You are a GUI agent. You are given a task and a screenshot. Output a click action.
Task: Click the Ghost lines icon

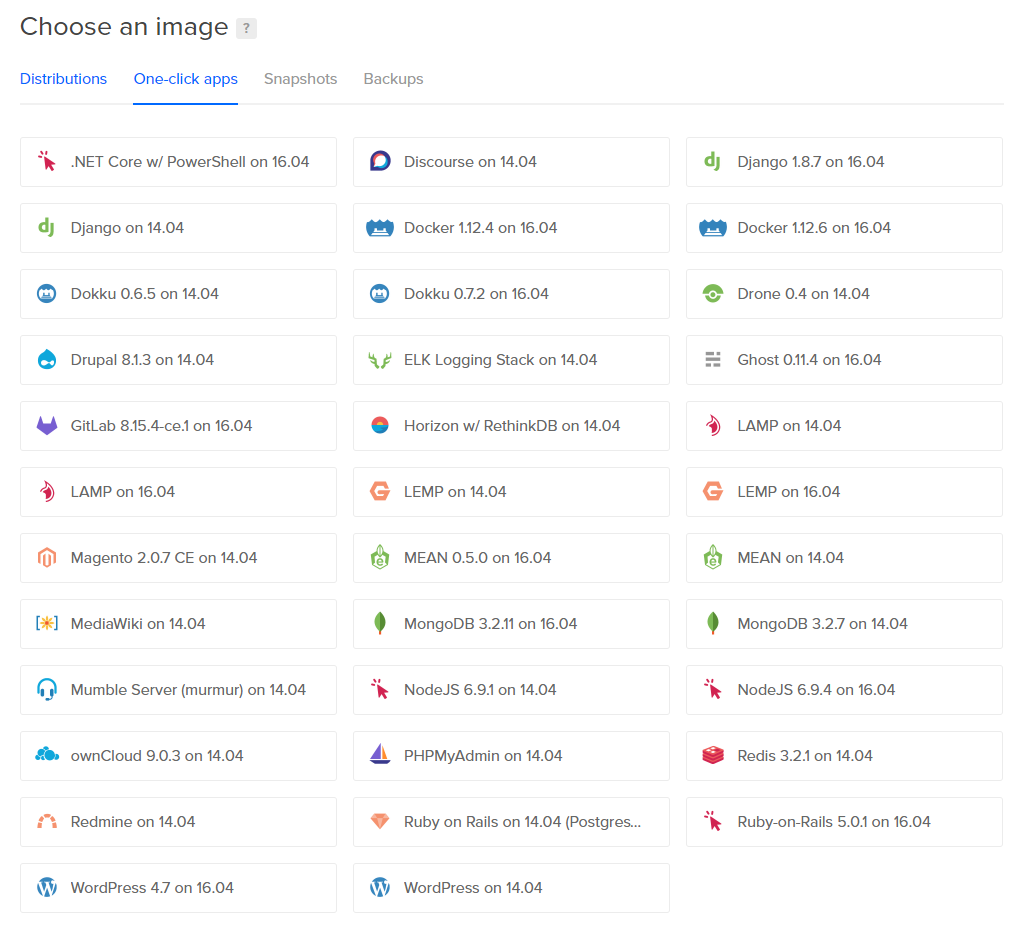712,359
